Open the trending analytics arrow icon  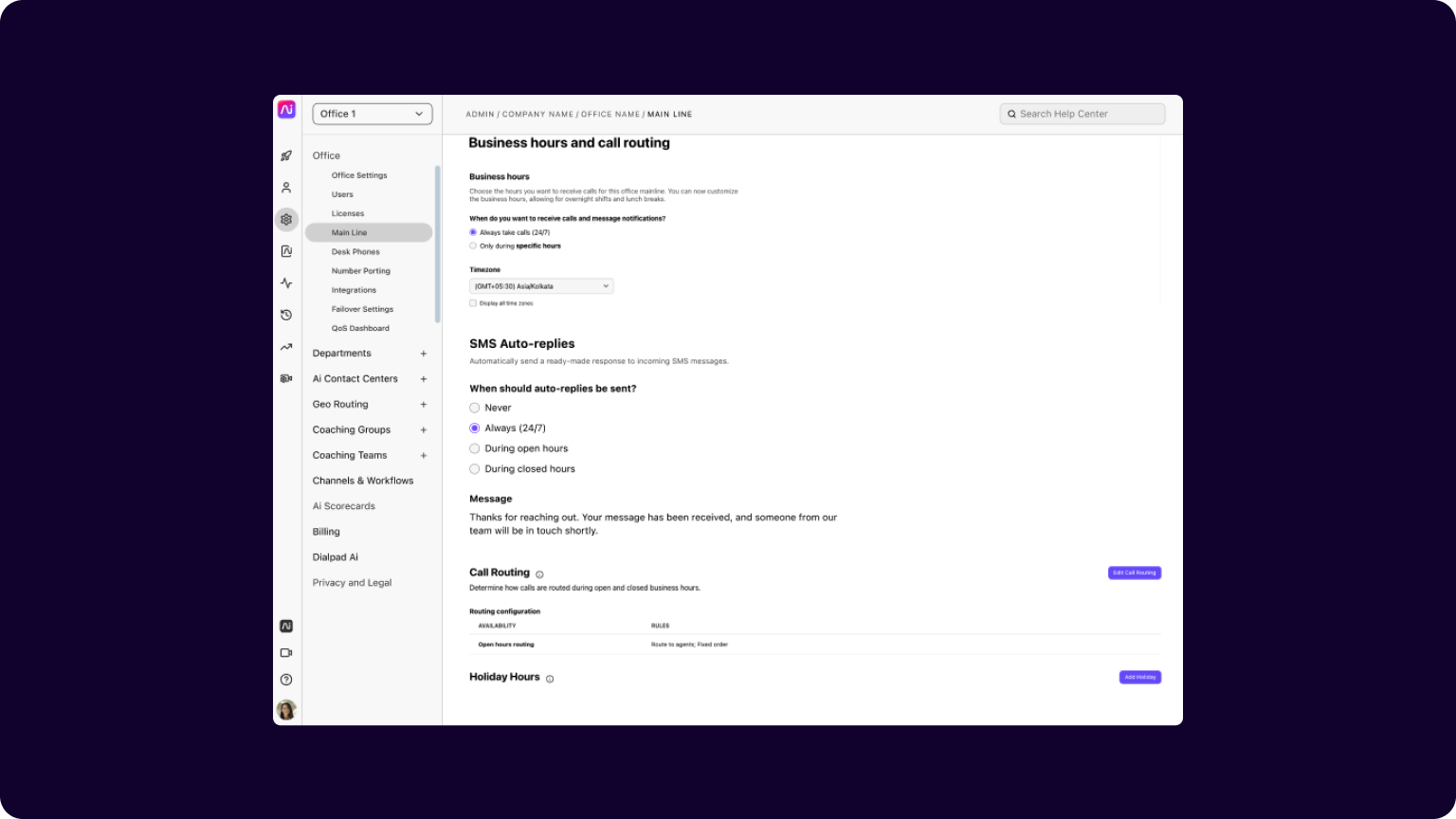pos(286,347)
